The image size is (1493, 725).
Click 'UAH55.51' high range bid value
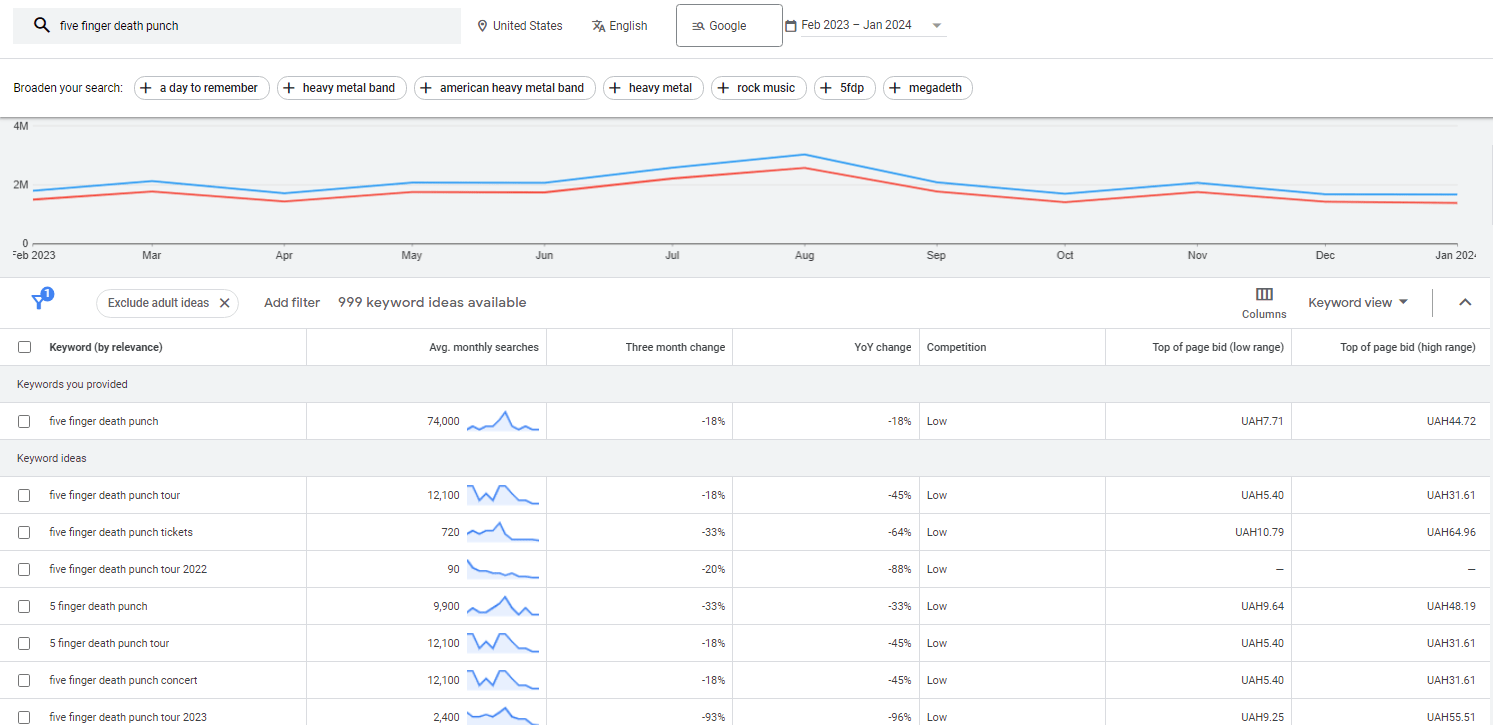tap(1451, 717)
